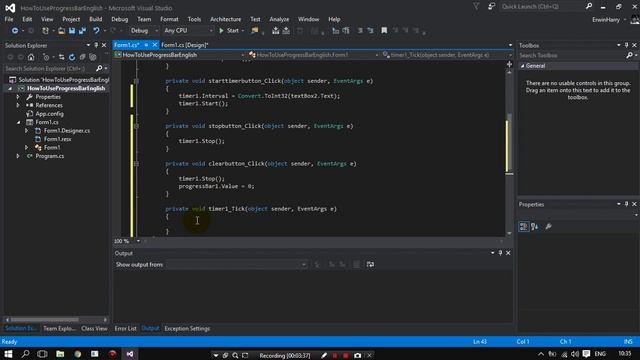Click the Save file toolbar icon
640x360 pixels.
pyautogui.click(x=72, y=31)
